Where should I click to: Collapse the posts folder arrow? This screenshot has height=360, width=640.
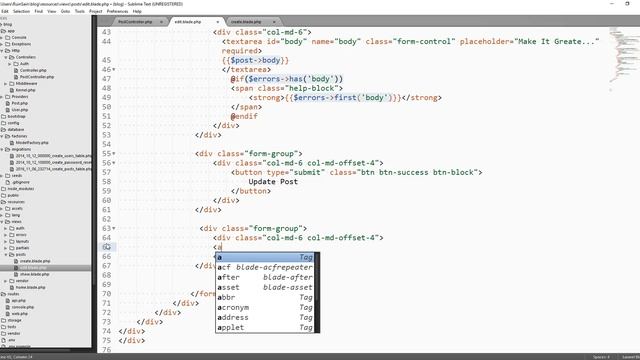(x=6, y=254)
